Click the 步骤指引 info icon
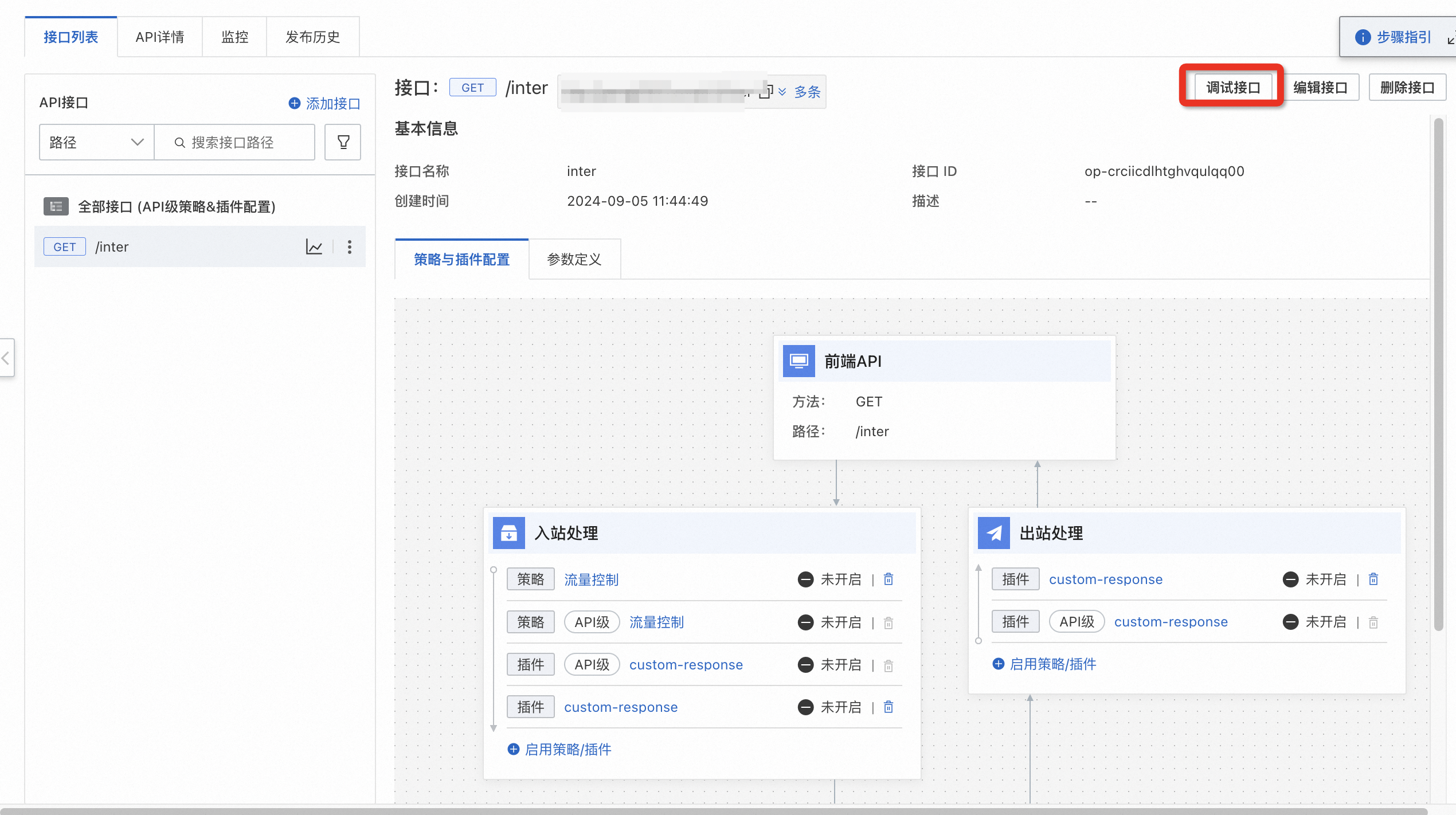This screenshot has height=815, width=1456. [1363, 37]
